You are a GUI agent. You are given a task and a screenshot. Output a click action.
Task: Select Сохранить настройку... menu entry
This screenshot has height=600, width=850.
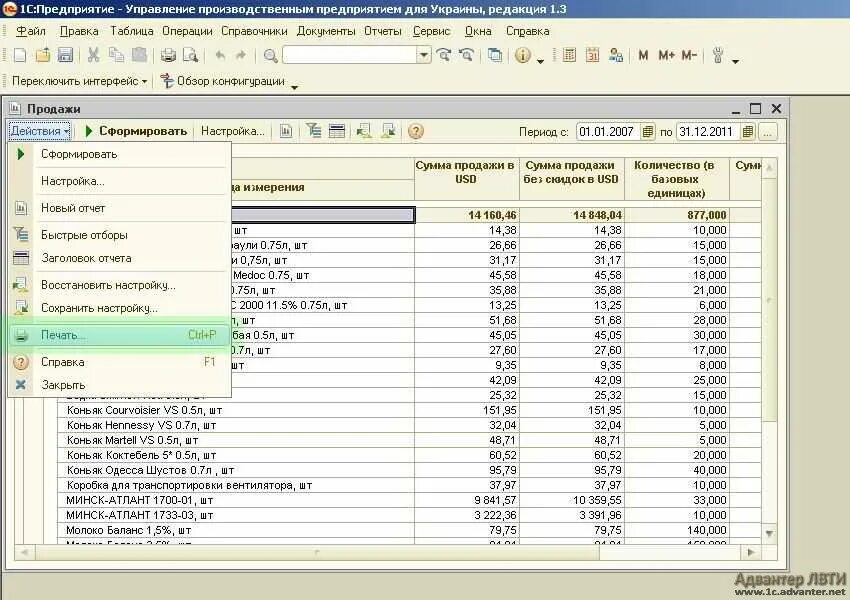point(119,308)
